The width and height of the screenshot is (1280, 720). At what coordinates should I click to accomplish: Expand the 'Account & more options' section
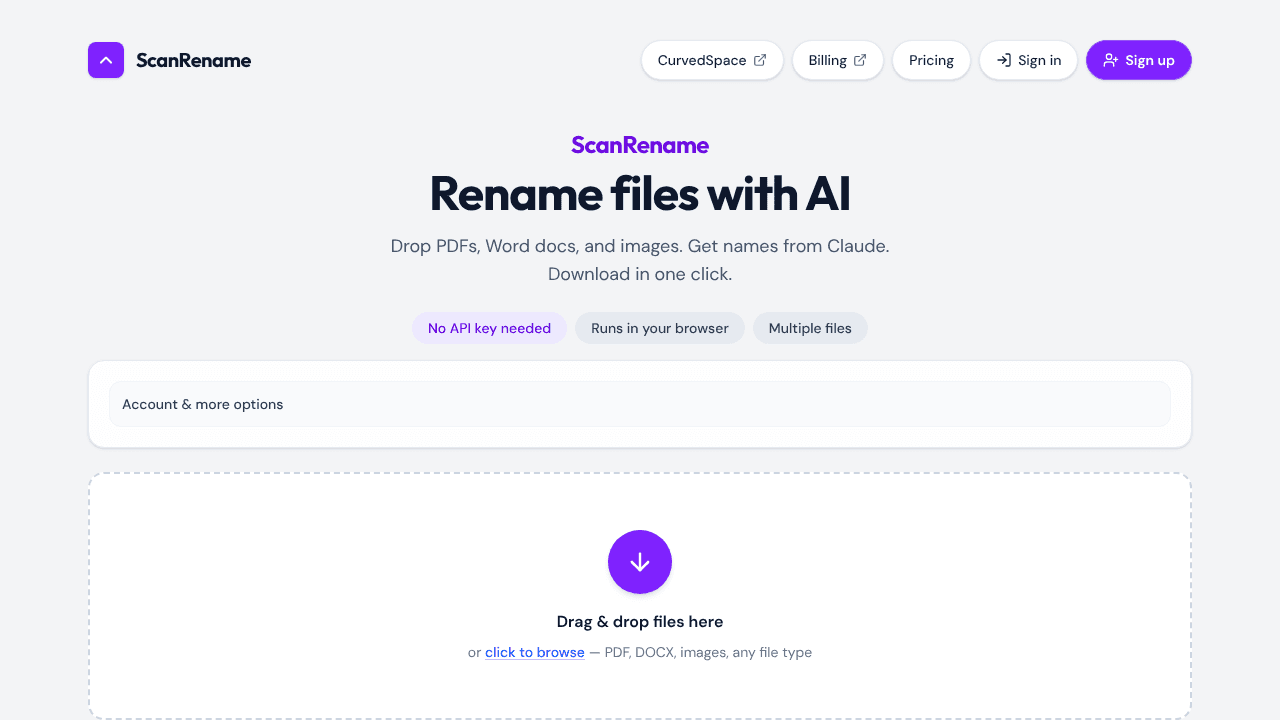[640, 404]
